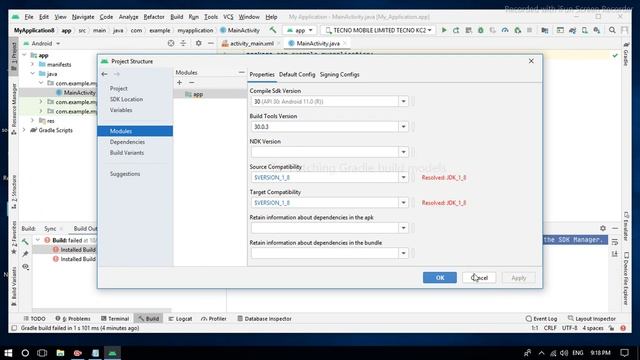Click Build panel settings gear icon
This screenshot has height=360, width=640.
[603, 228]
